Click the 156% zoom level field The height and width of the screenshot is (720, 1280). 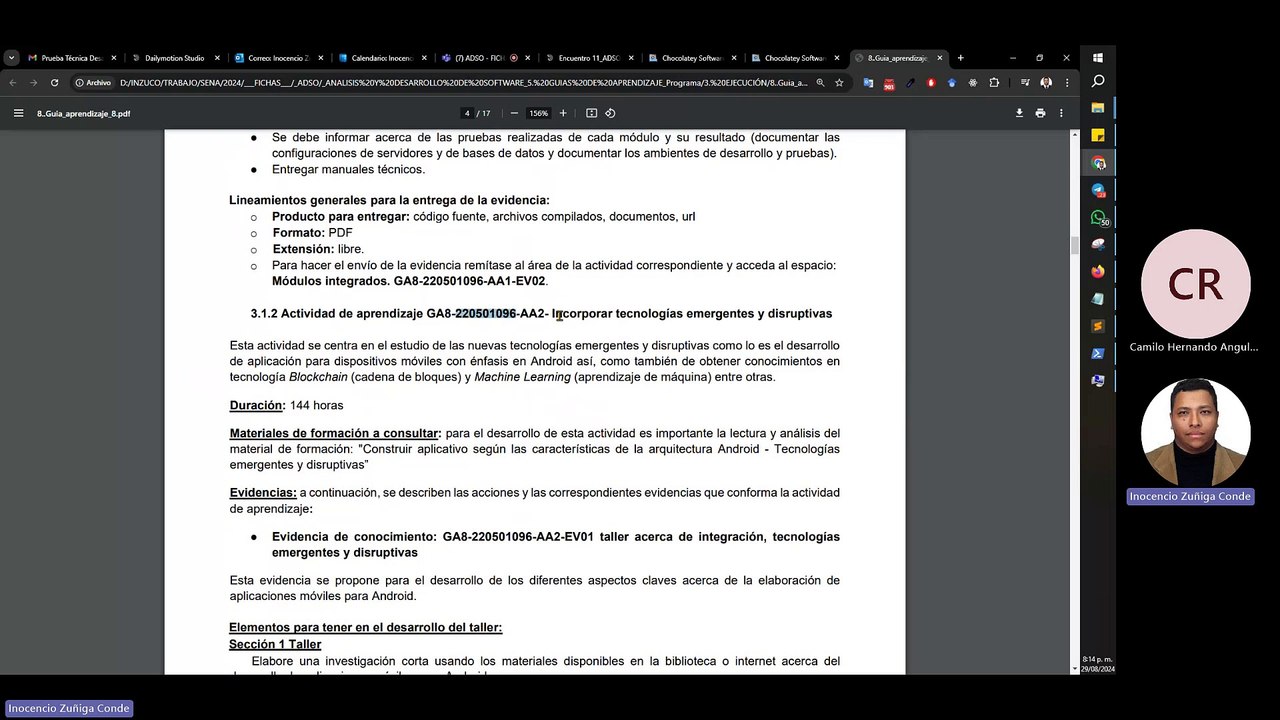538,113
